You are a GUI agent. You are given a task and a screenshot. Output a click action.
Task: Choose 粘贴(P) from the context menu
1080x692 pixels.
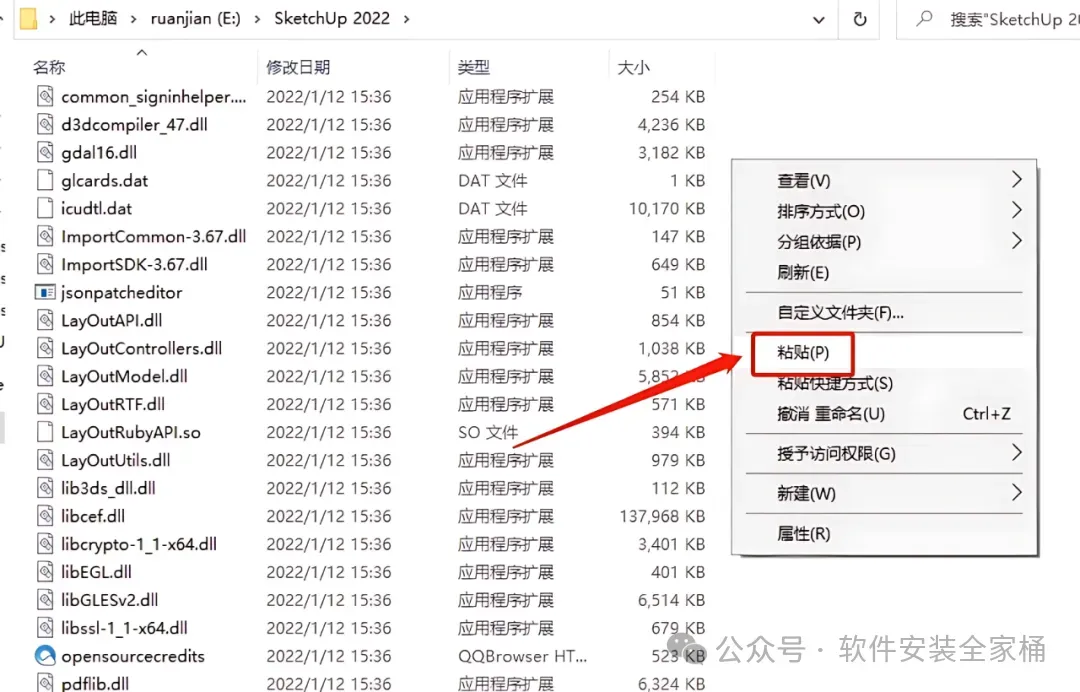tap(802, 353)
